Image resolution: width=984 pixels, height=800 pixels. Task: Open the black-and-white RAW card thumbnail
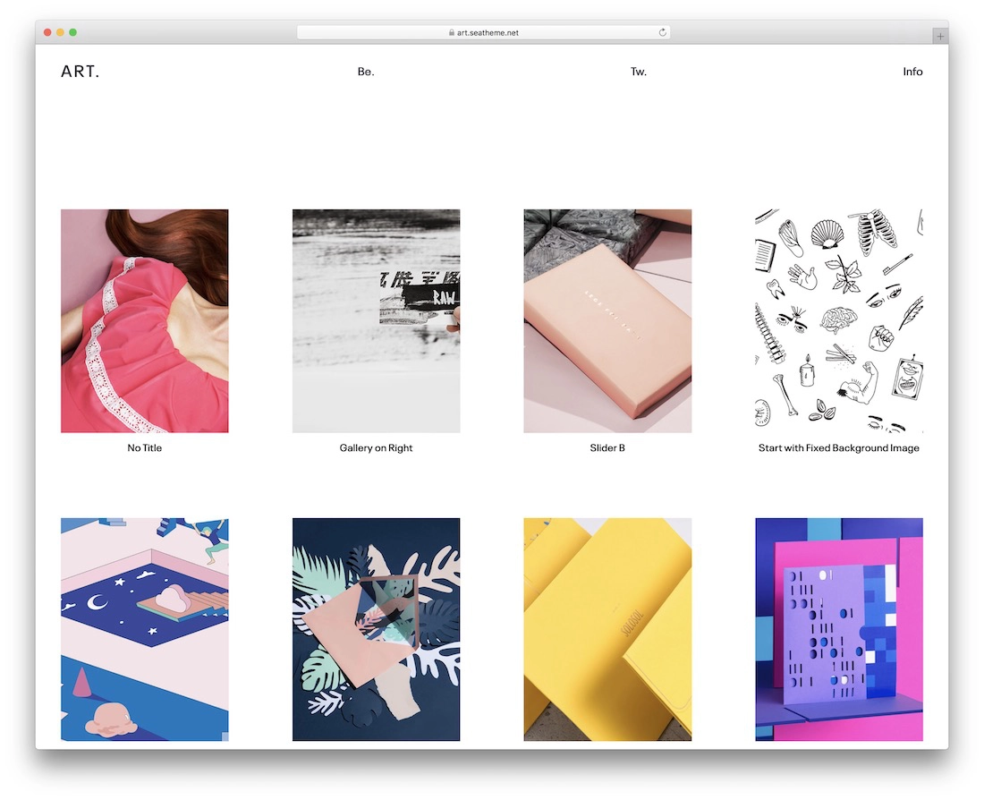tap(376, 321)
